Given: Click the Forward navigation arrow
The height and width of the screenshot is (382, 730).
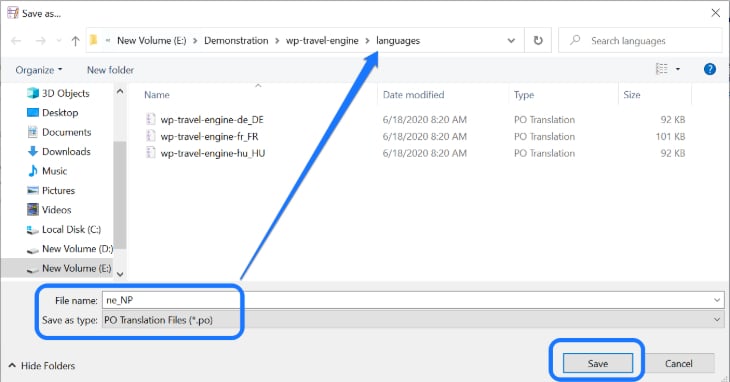Looking at the screenshot, I should (41, 41).
